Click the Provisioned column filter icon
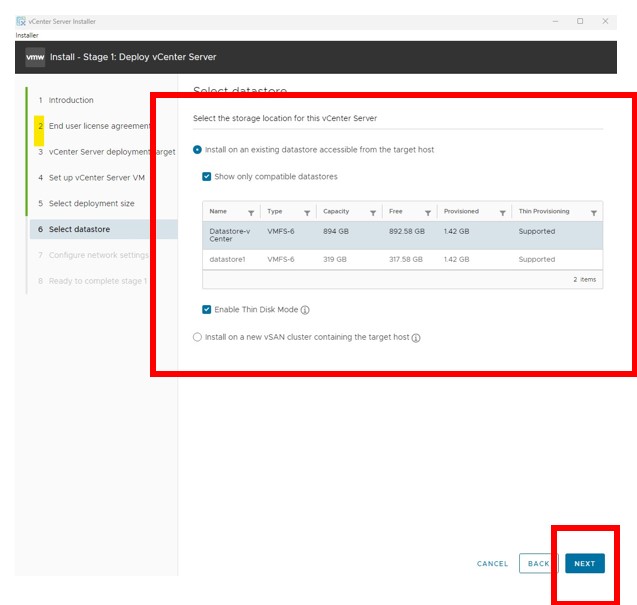The image size is (637, 605). (x=503, y=213)
